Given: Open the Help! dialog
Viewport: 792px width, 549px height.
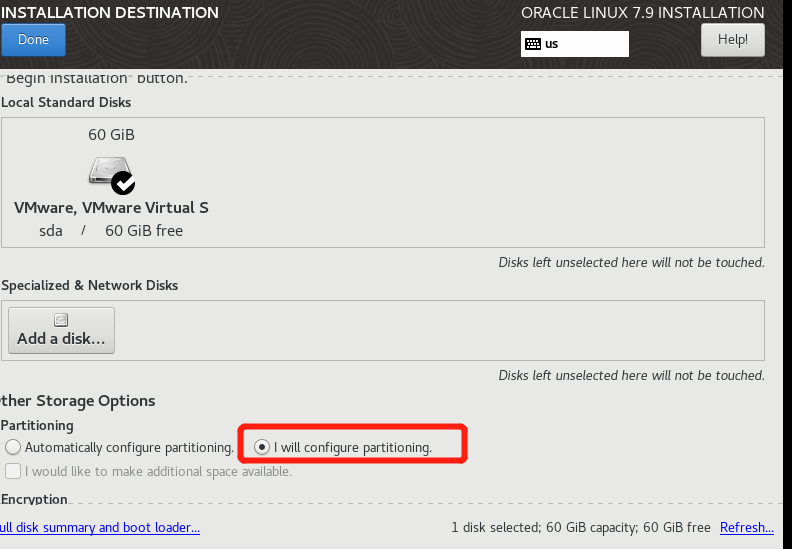Looking at the screenshot, I should [733, 40].
